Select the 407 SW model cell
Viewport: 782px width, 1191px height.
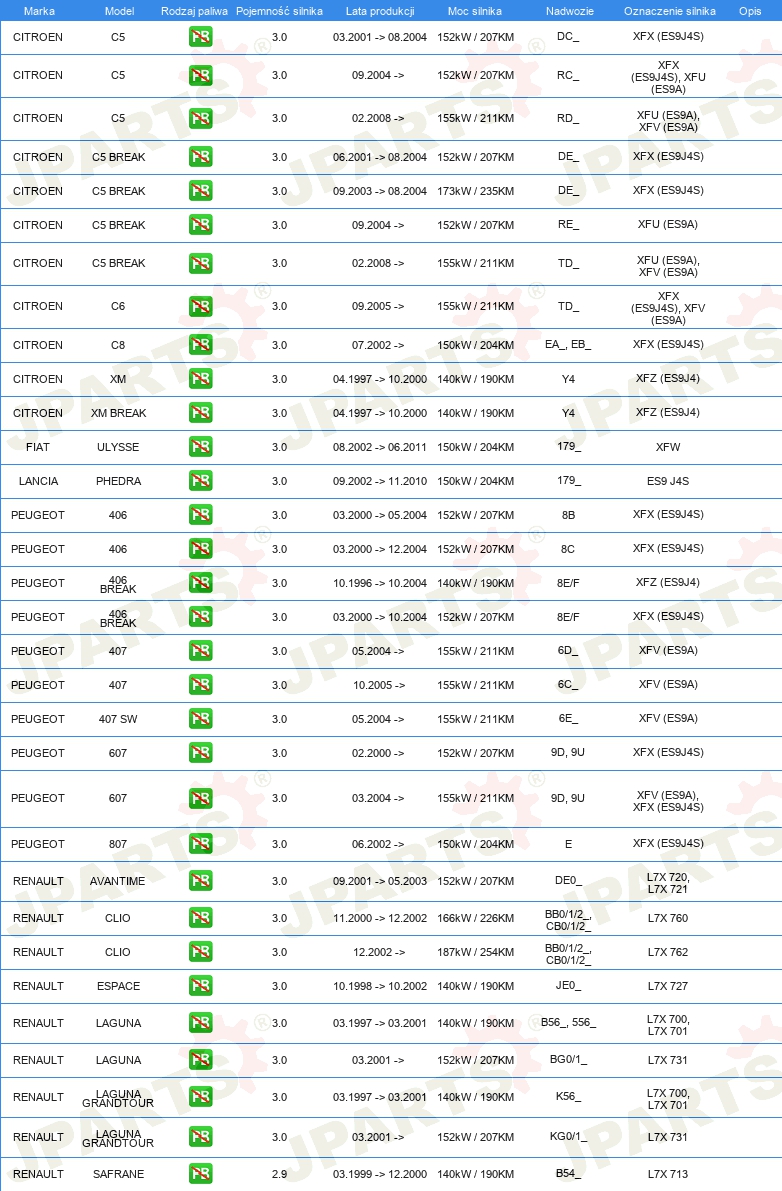tap(118, 719)
